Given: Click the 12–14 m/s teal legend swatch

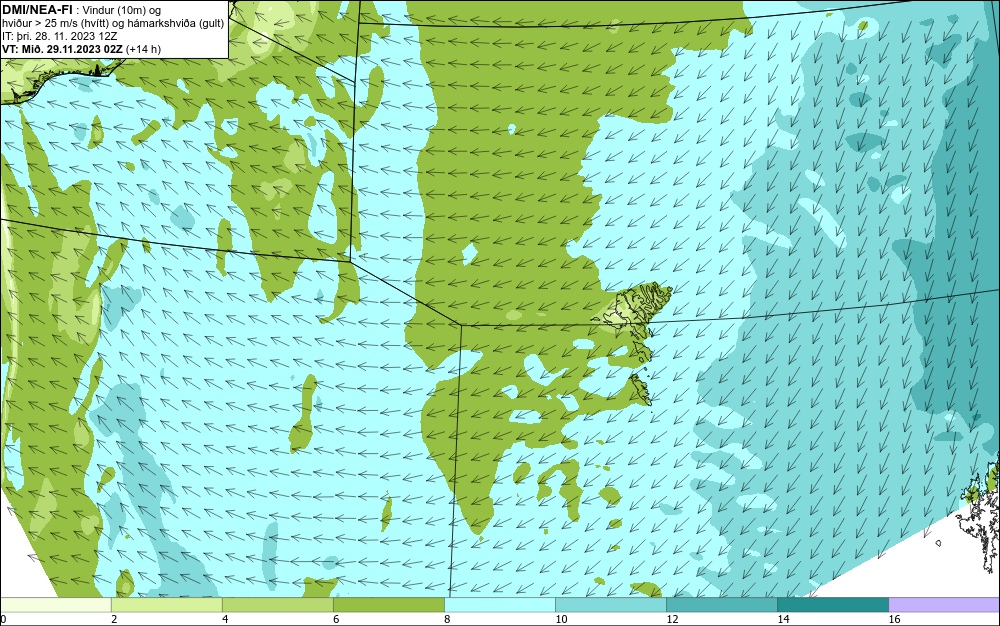Looking at the screenshot, I should pyautogui.click(x=721, y=604).
